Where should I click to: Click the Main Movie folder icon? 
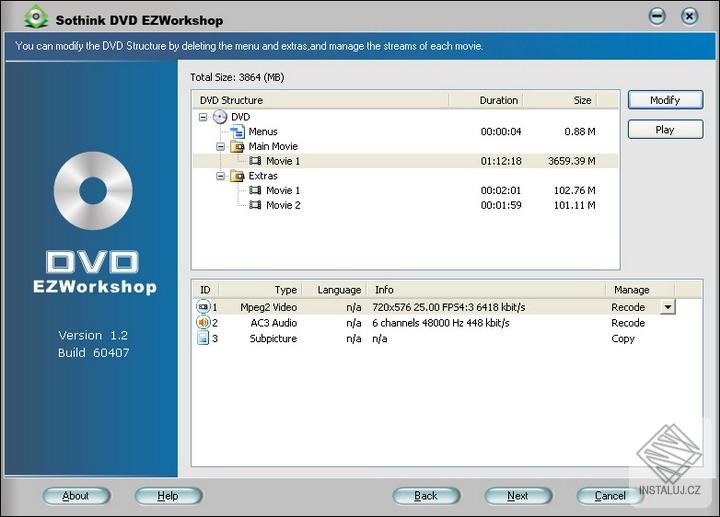pyautogui.click(x=237, y=146)
